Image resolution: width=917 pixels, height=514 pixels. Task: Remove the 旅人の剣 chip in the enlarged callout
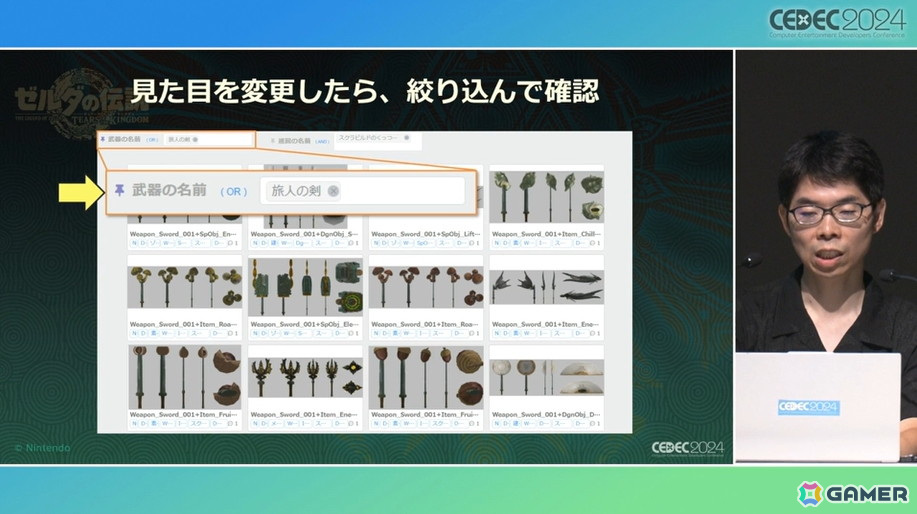point(333,191)
